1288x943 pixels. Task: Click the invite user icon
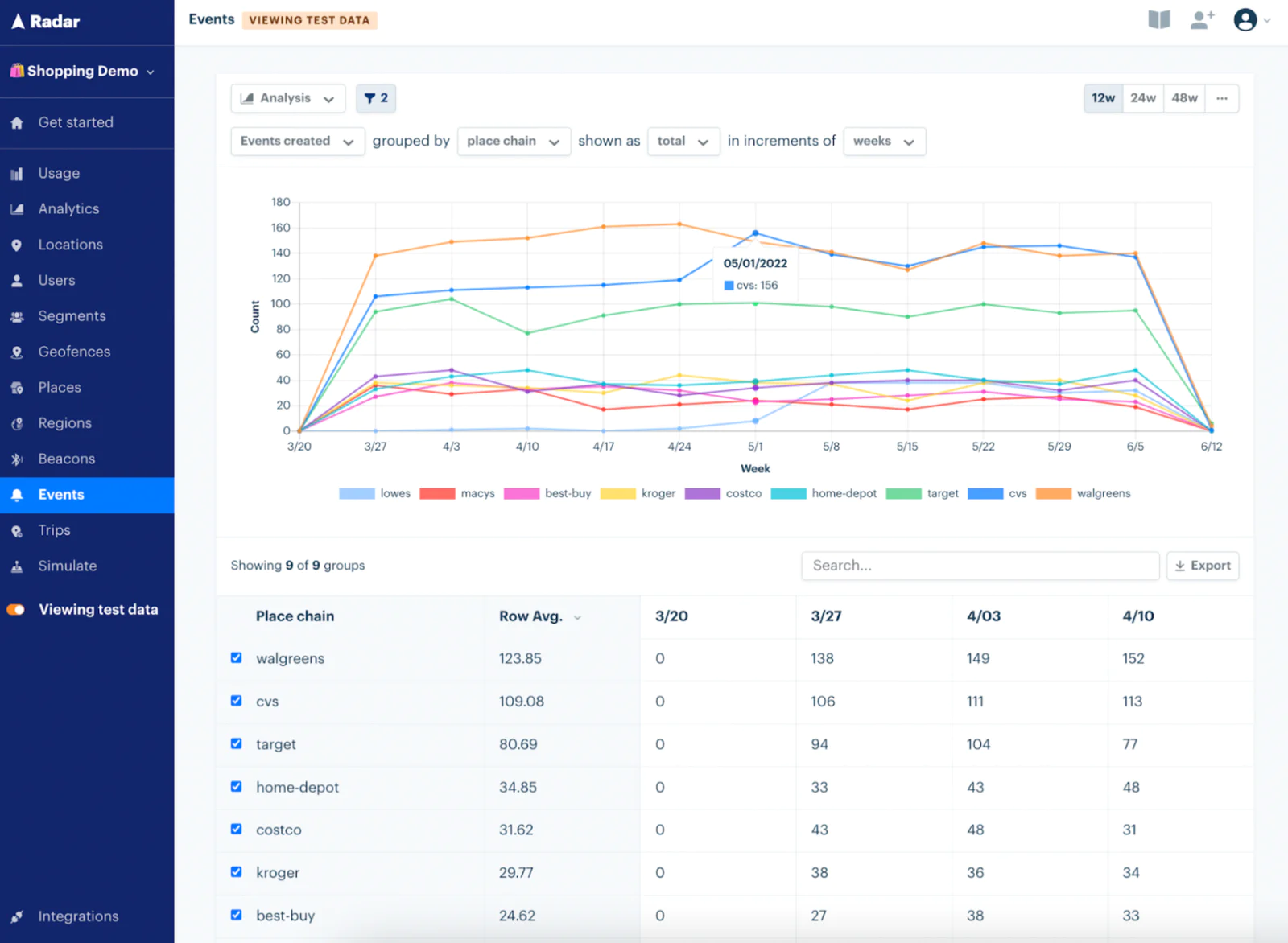pos(1202,20)
